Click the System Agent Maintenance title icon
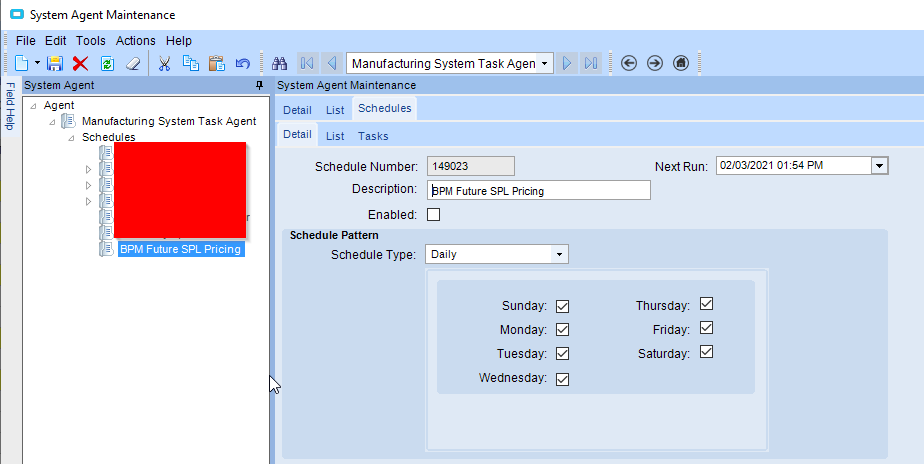 [x=17, y=14]
